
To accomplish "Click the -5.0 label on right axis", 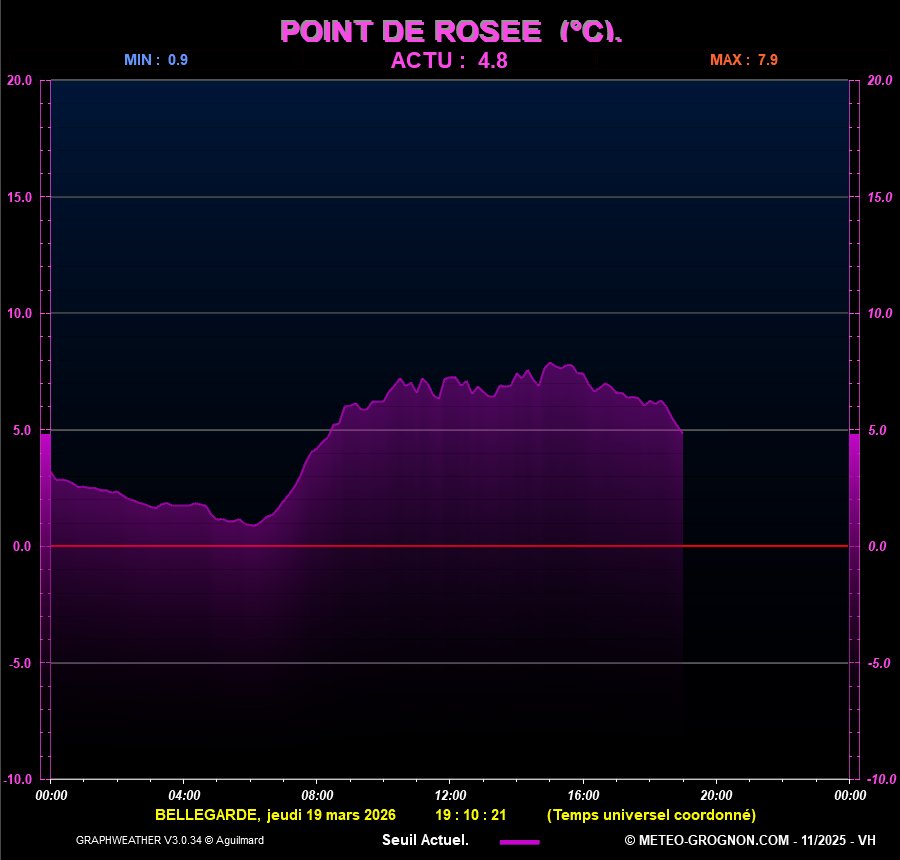I will pos(877,663).
